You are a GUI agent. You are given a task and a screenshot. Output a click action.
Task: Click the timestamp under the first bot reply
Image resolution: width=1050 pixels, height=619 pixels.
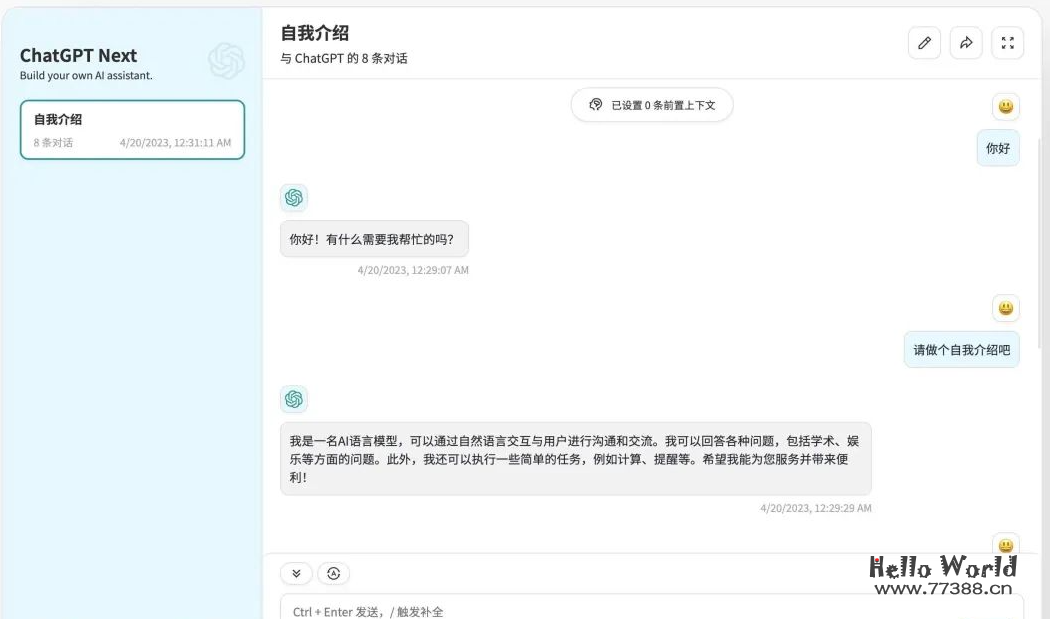[x=413, y=269]
